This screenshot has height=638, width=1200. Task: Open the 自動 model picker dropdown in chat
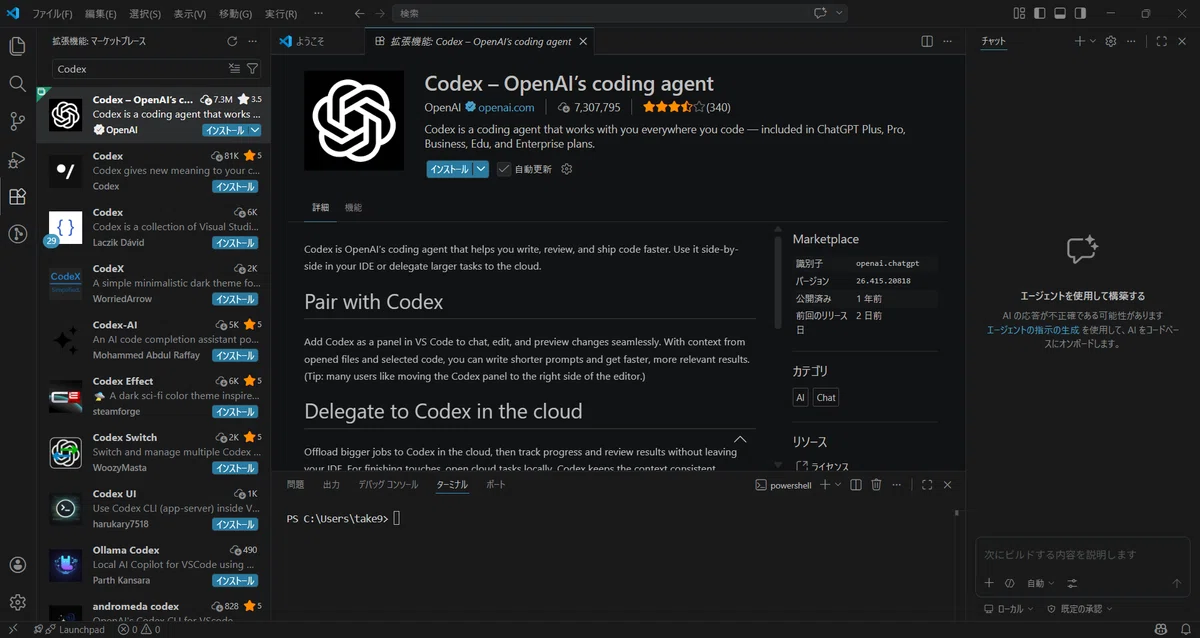point(1041,583)
